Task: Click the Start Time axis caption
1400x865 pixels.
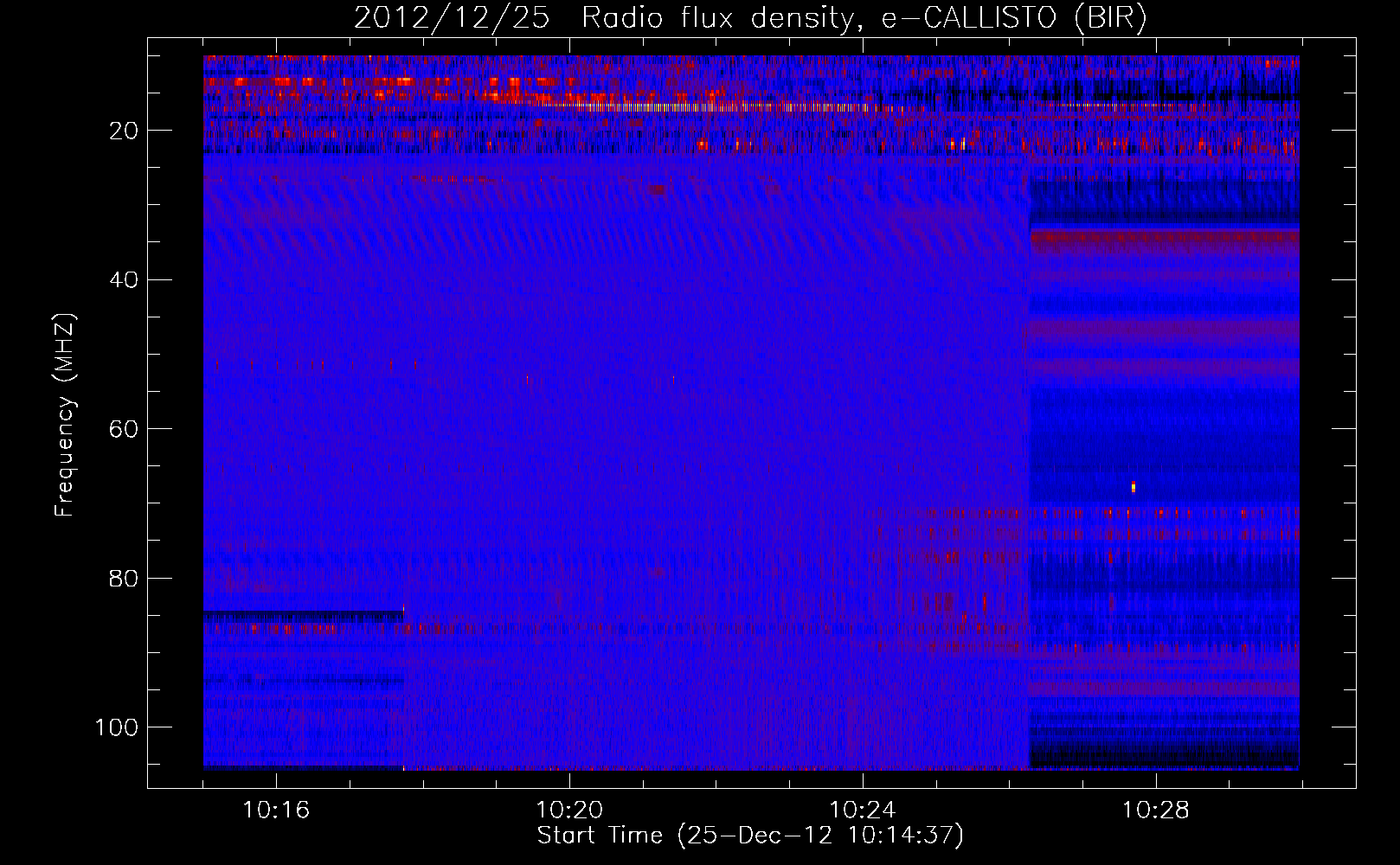Action: pos(750,836)
